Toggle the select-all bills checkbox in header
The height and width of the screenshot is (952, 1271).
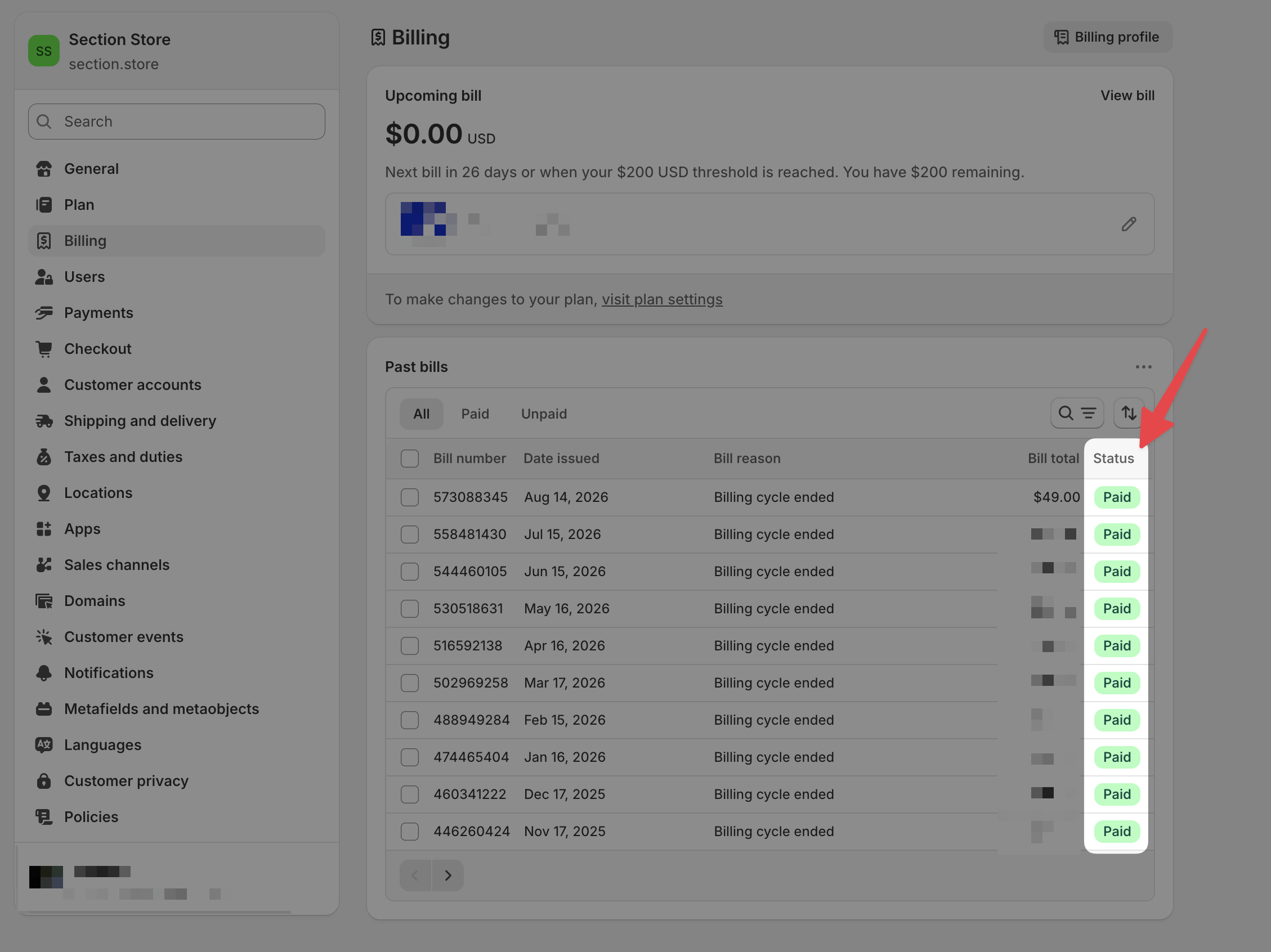pyautogui.click(x=410, y=459)
